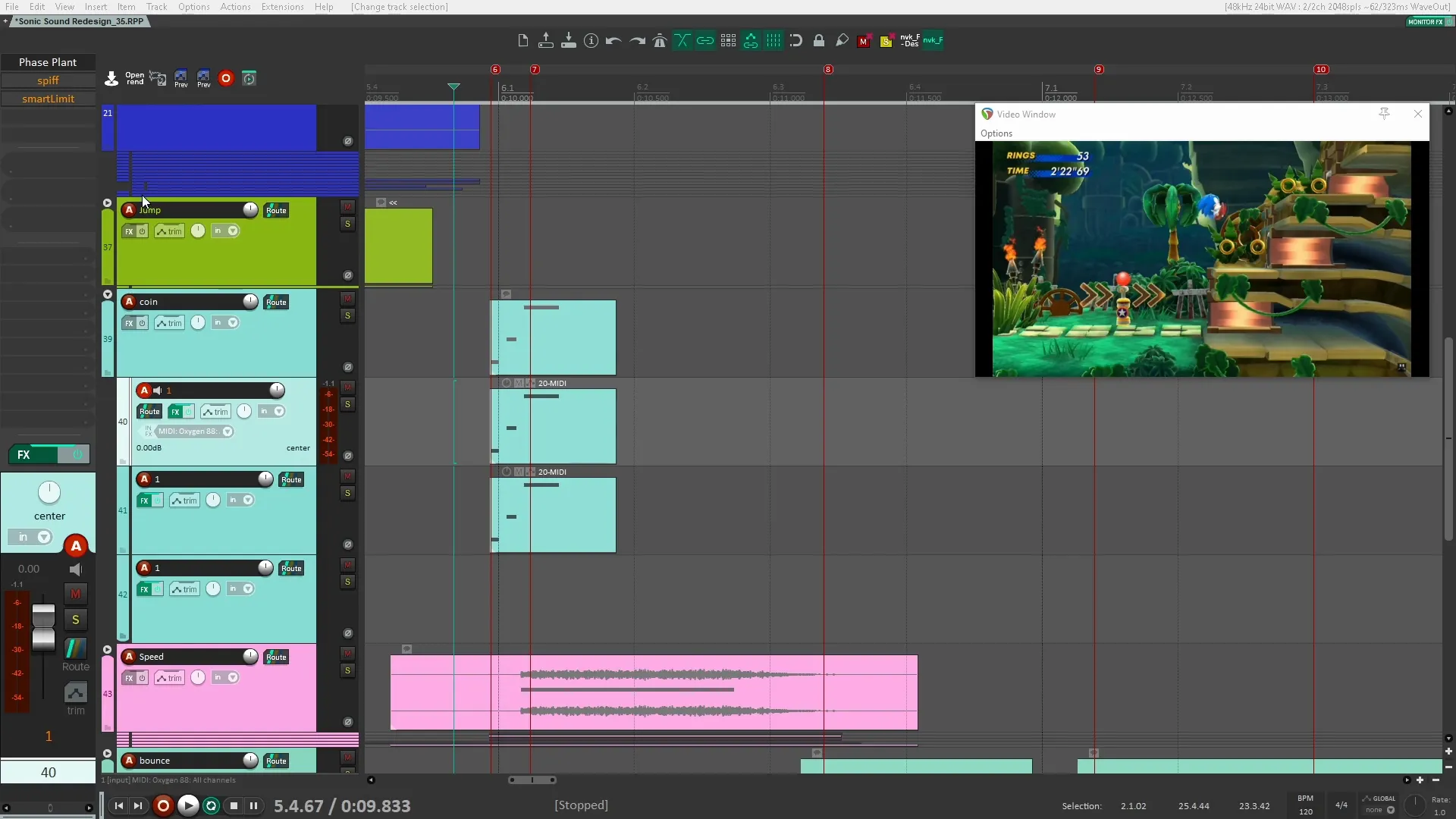This screenshot has height=819, width=1456.
Task: Click the trim envelope button on Speed track
Action: (x=169, y=677)
